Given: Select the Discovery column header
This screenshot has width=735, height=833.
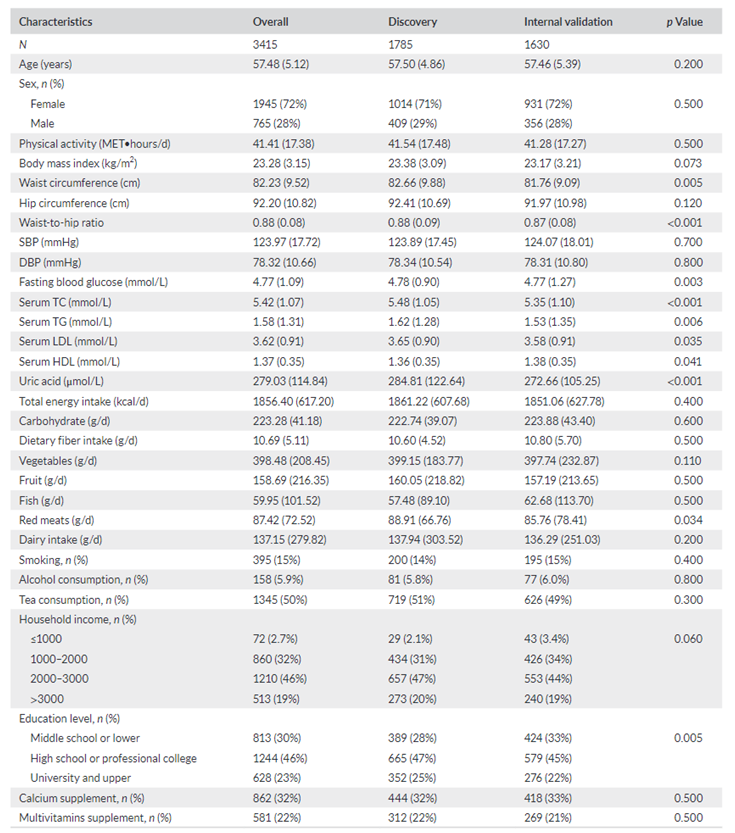Looking at the screenshot, I should [413, 21].
